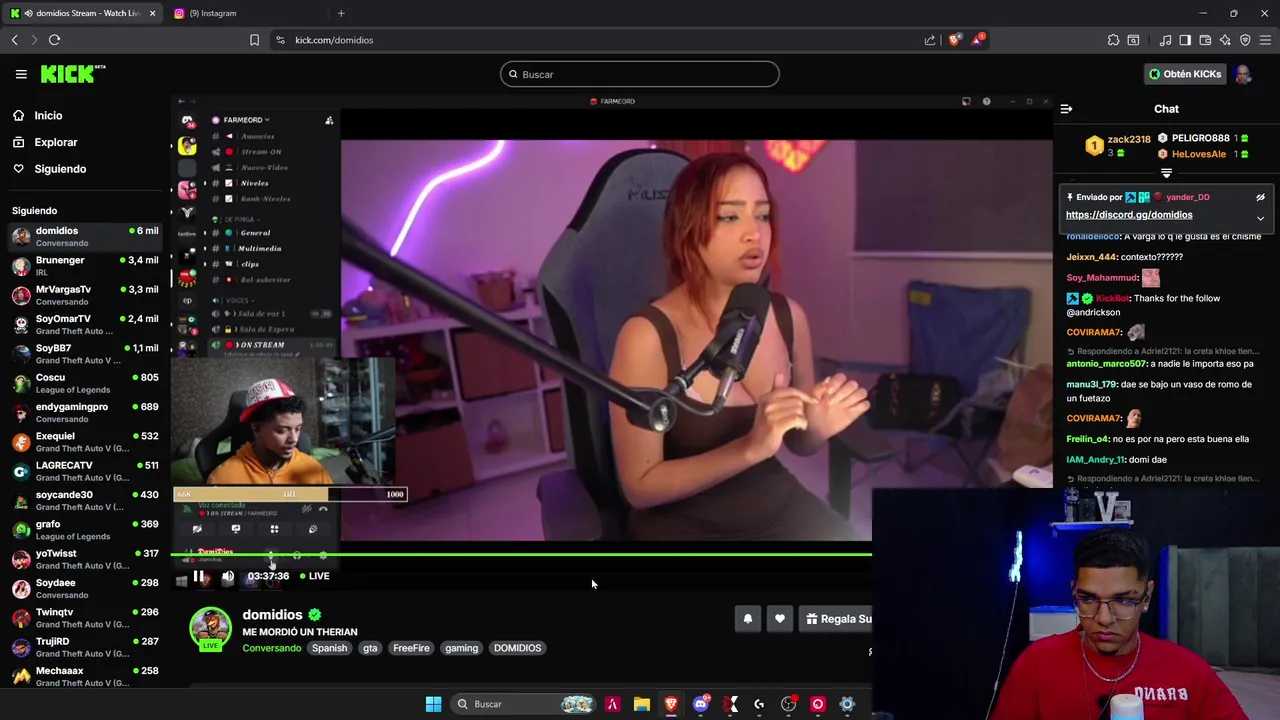
Task: Click the DOMIDIOS tag
Action: click(517, 648)
